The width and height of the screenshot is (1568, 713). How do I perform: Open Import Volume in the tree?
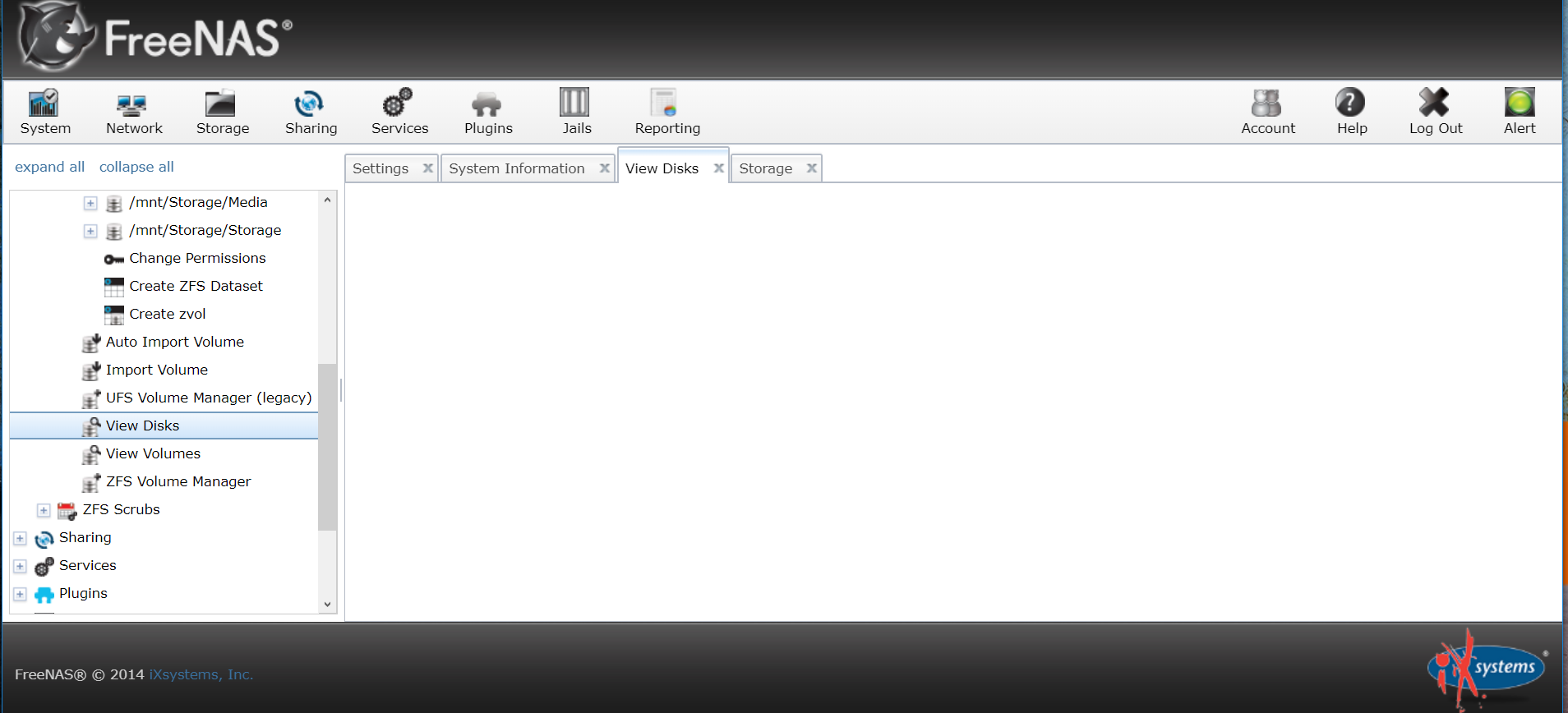pos(157,370)
